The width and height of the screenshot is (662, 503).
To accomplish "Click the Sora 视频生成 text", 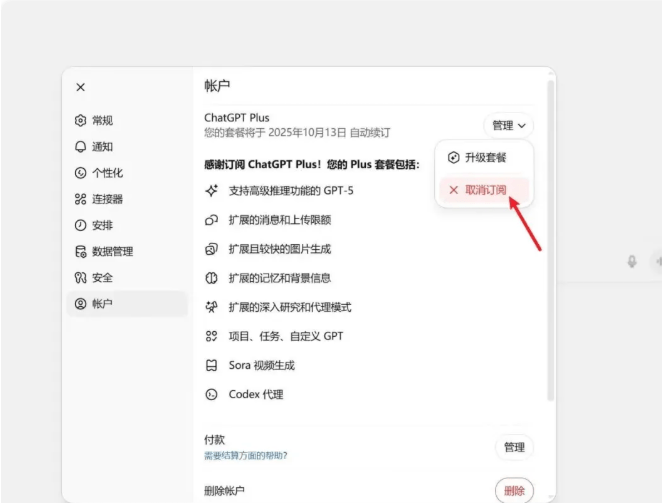I will pos(262,365).
